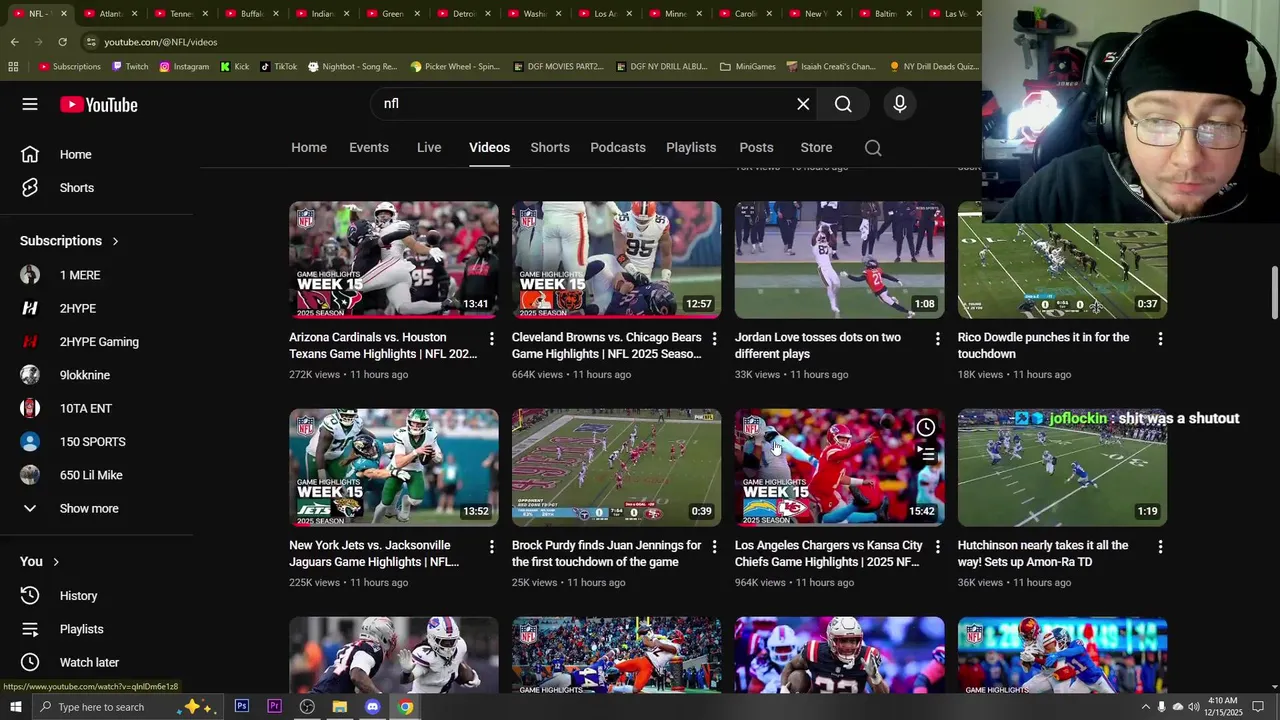Open channel search magnifier beside Store

pos(873,148)
